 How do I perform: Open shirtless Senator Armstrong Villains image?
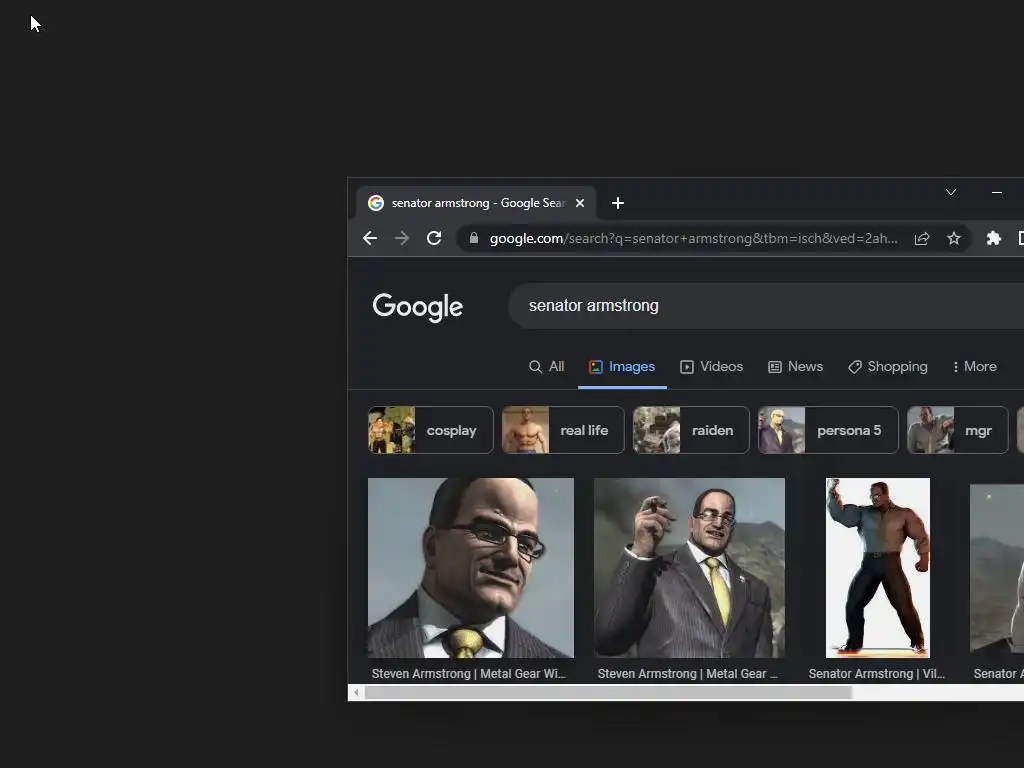coord(878,568)
